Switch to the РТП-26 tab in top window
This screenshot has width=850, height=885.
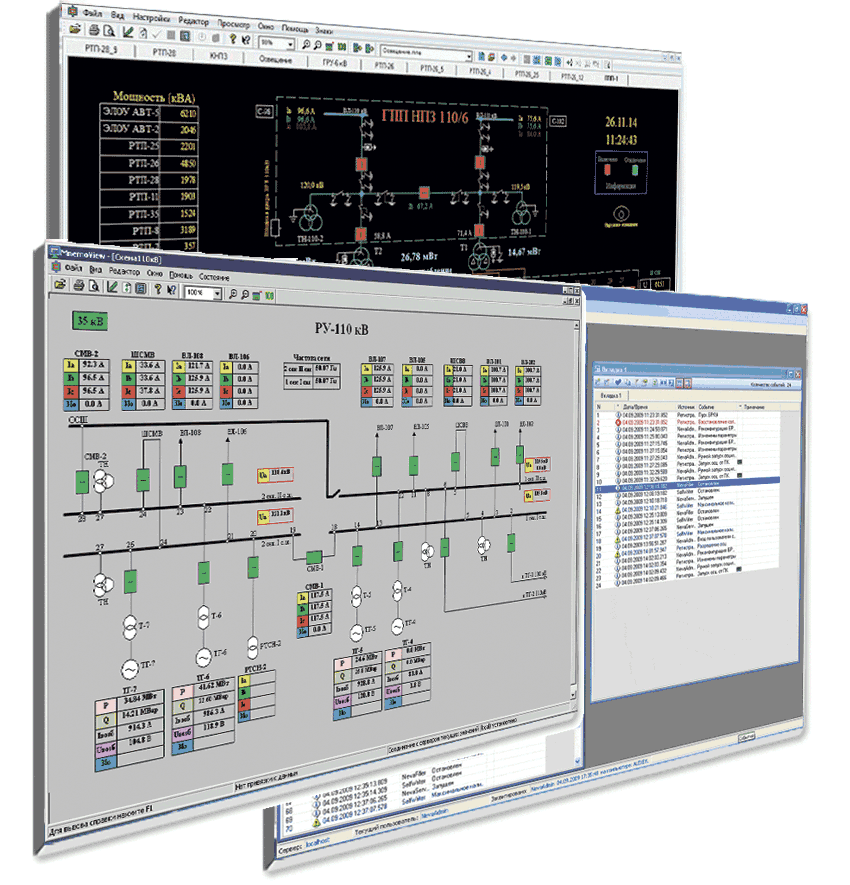tap(384, 65)
